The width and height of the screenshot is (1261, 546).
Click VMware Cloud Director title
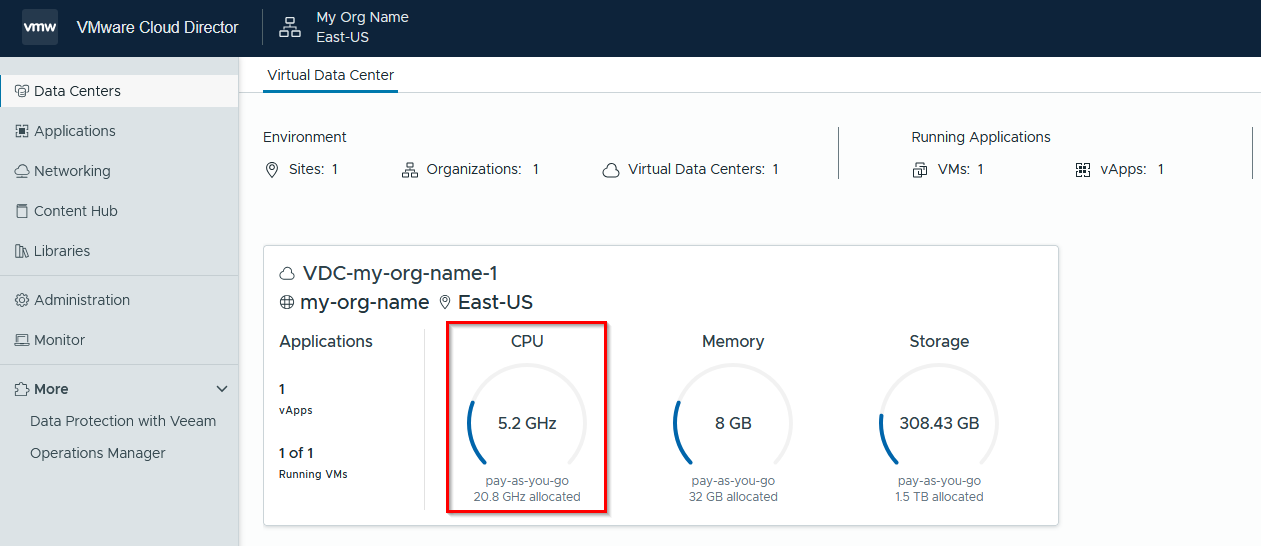(158, 28)
